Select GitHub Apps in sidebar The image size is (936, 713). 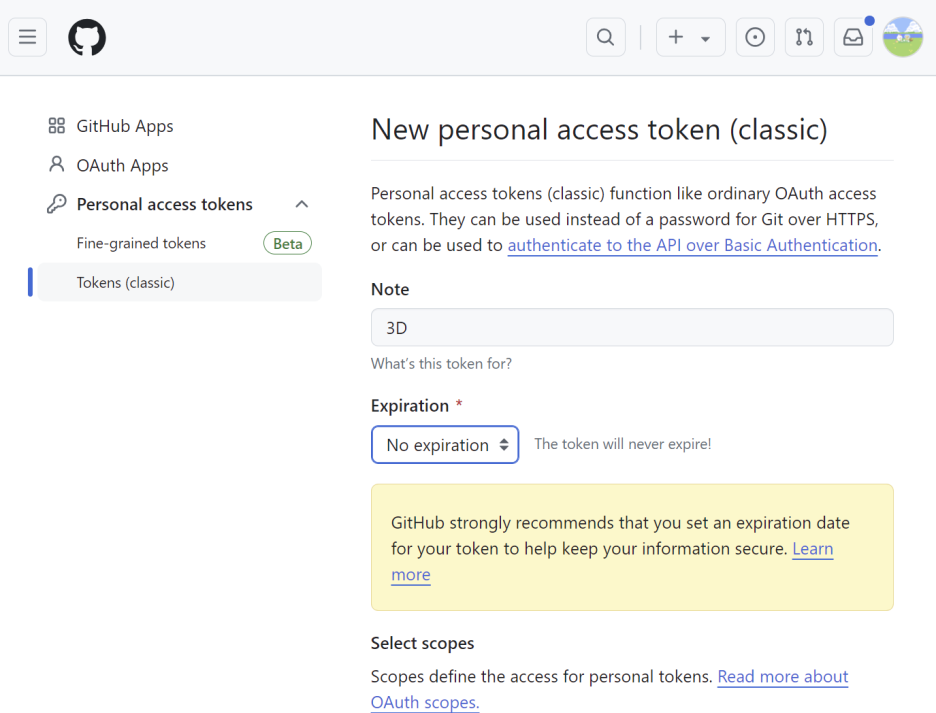[111, 126]
